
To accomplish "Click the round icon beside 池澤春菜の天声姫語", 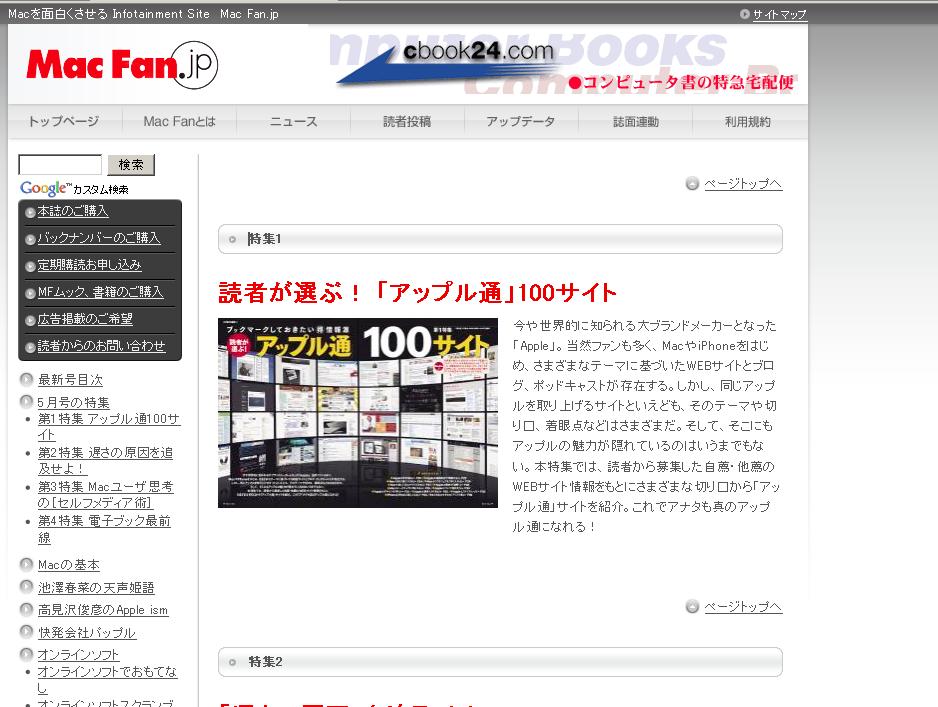I will click(x=26, y=587).
